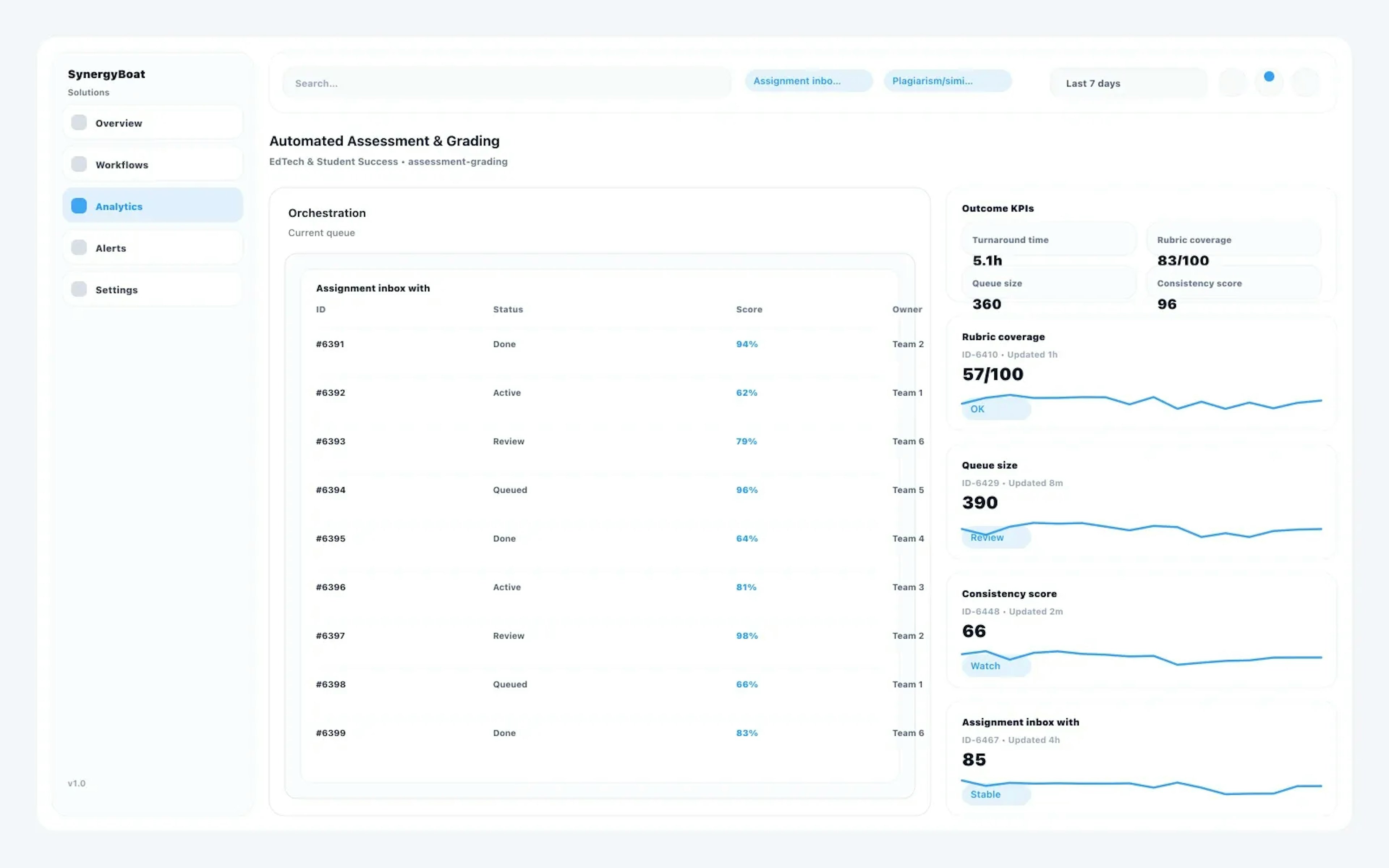
Task: Open the 94% score link for #6391
Action: [747, 344]
